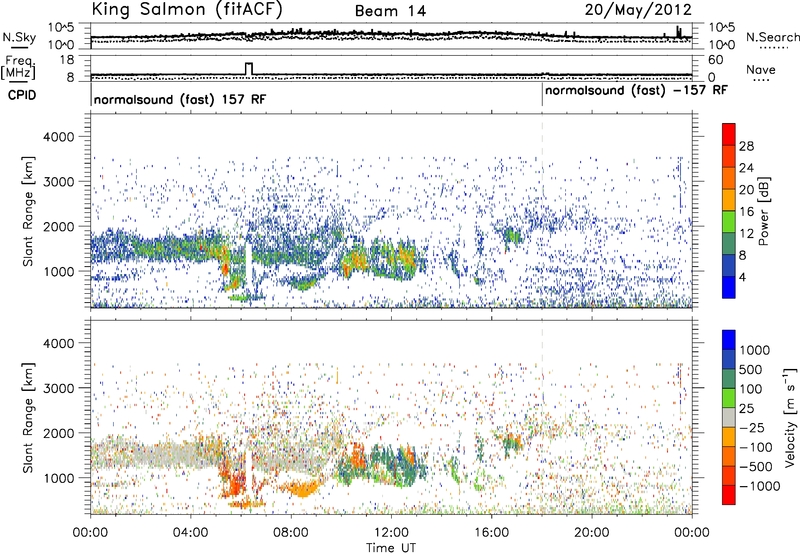Click the velocity colorbar value '1000'
Viewport: 800px width, 554px height.
pyautogui.click(x=755, y=350)
